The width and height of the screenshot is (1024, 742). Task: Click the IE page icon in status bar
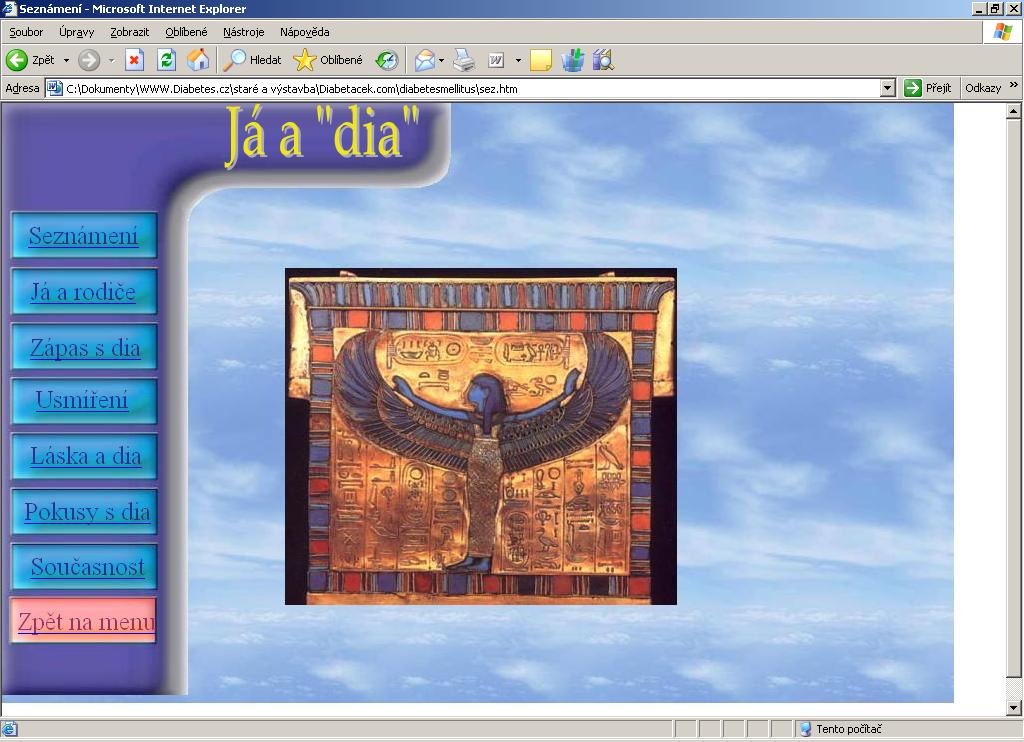click(10, 729)
